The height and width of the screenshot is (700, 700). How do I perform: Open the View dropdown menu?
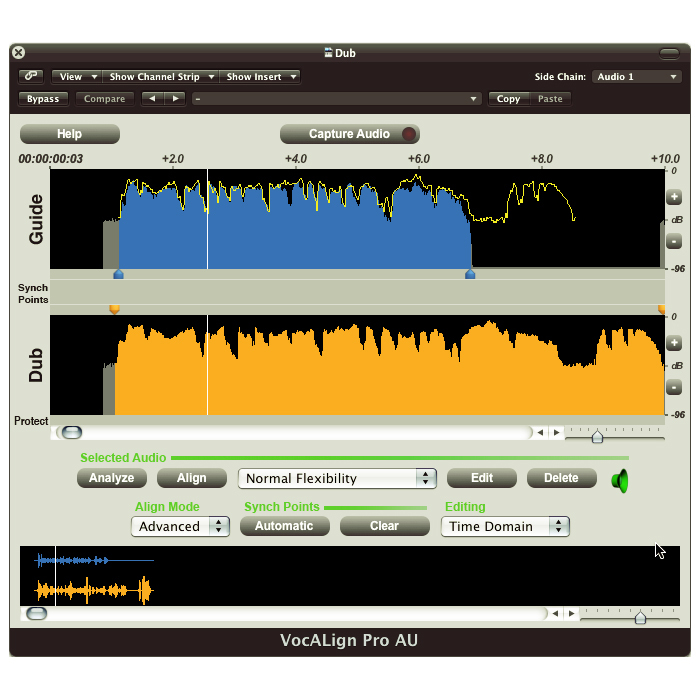(77, 76)
